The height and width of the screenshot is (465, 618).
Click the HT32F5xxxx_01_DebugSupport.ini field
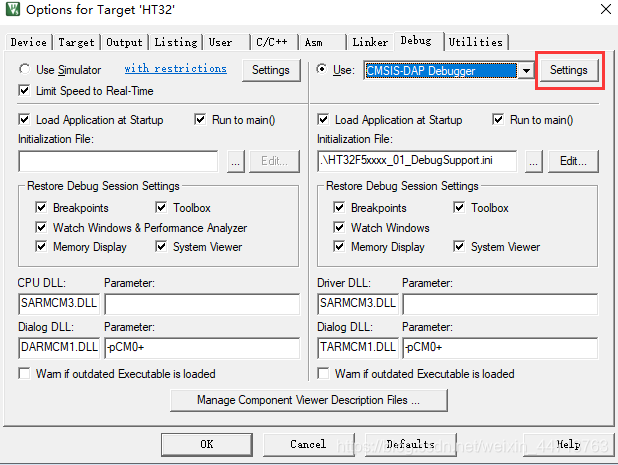417,161
